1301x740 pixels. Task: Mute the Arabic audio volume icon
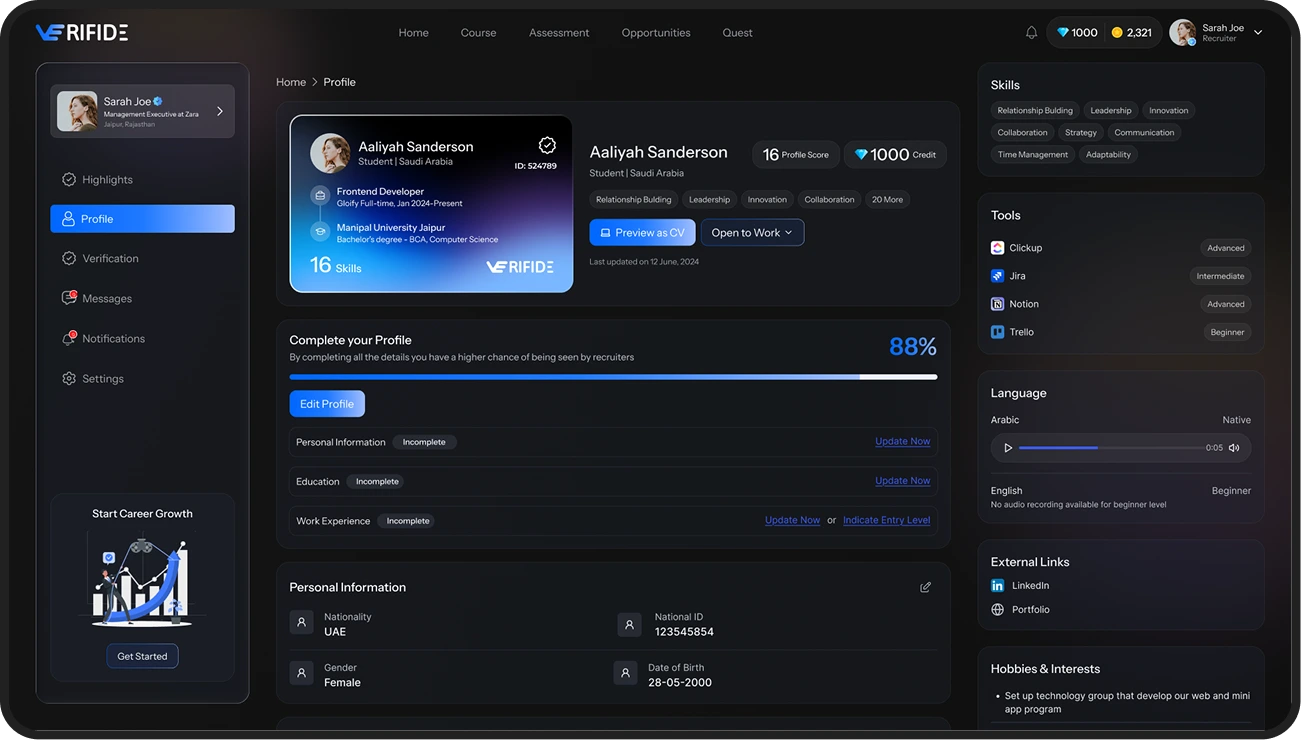point(1234,448)
